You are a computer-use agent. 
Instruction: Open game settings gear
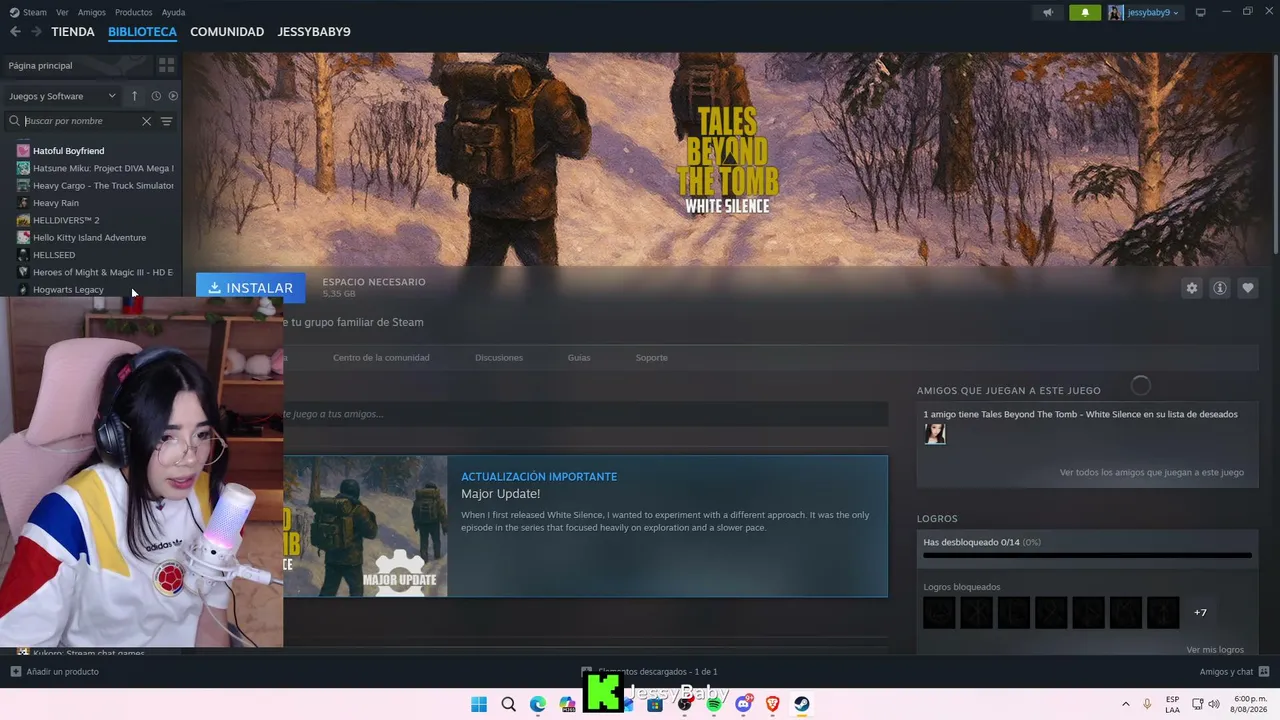[1192, 288]
